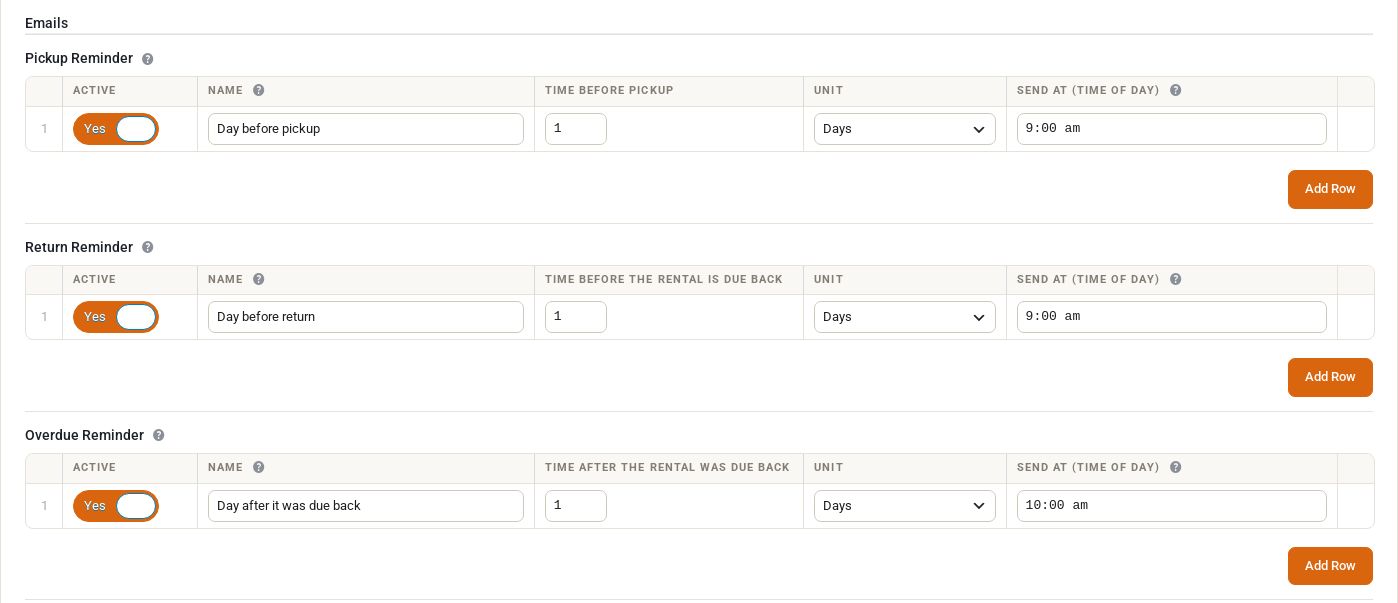Toggle the Overdue Reminder active switch
This screenshot has width=1398, height=603.
pyautogui.click(x=116, y=506)
